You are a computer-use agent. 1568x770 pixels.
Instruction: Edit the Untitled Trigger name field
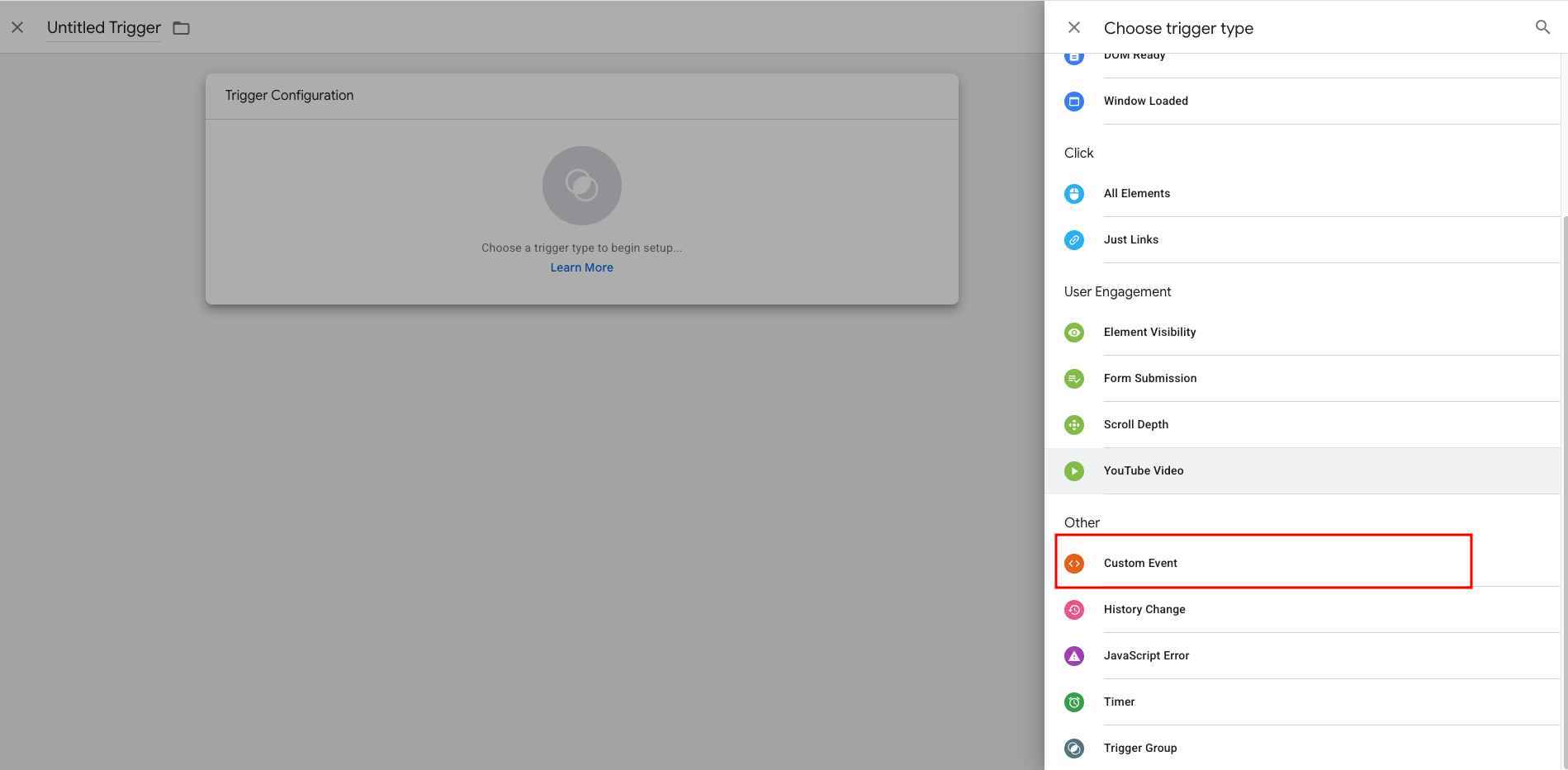click(104, 28)
